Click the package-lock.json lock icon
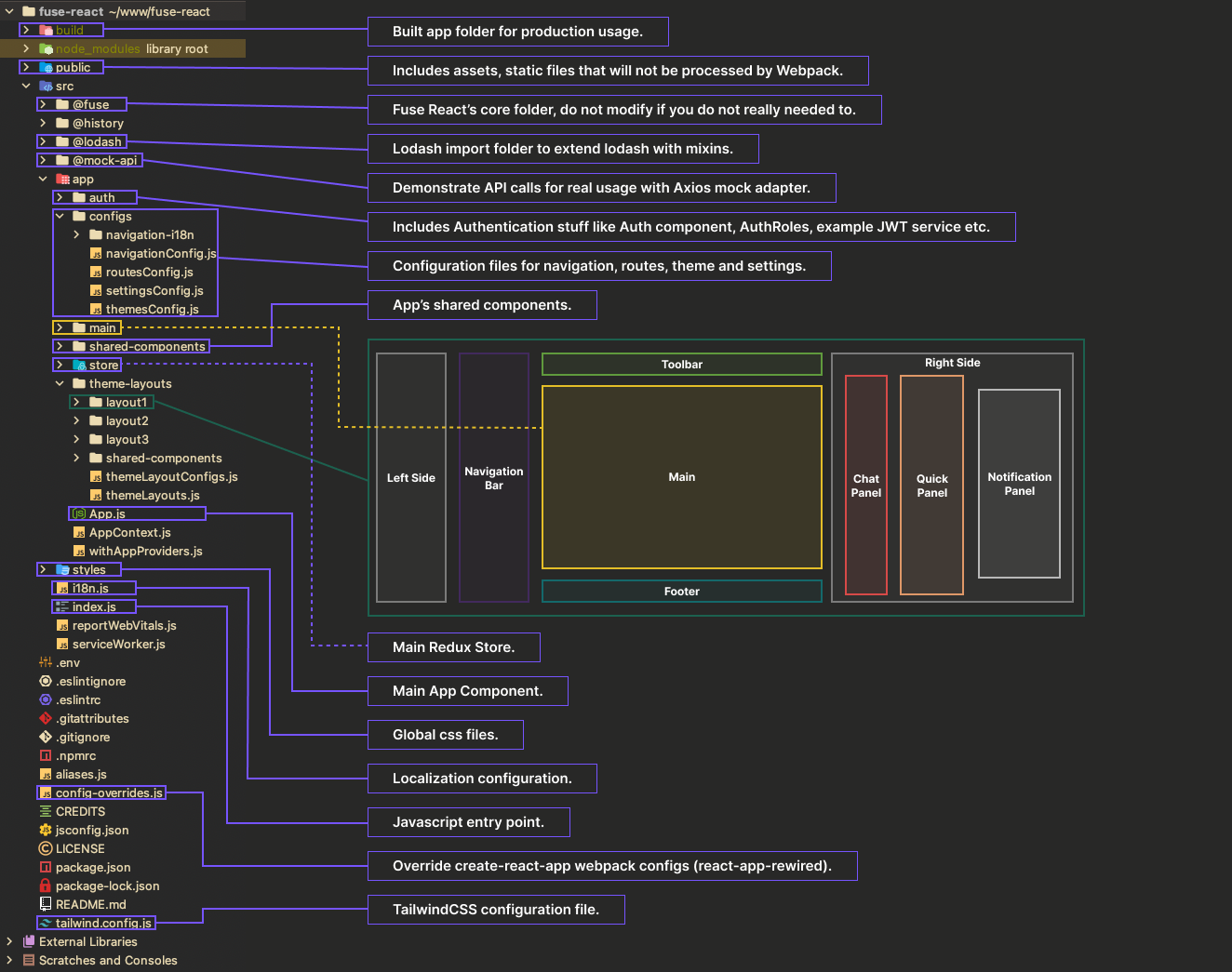The width and height of the screenshot is (1232, 972). pos(46,886)
